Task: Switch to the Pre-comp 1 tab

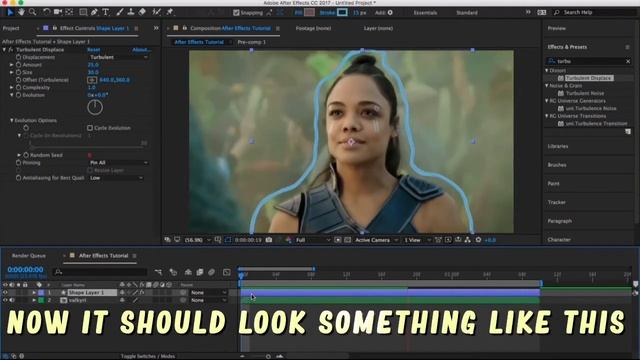Action: tap(251, 42)
